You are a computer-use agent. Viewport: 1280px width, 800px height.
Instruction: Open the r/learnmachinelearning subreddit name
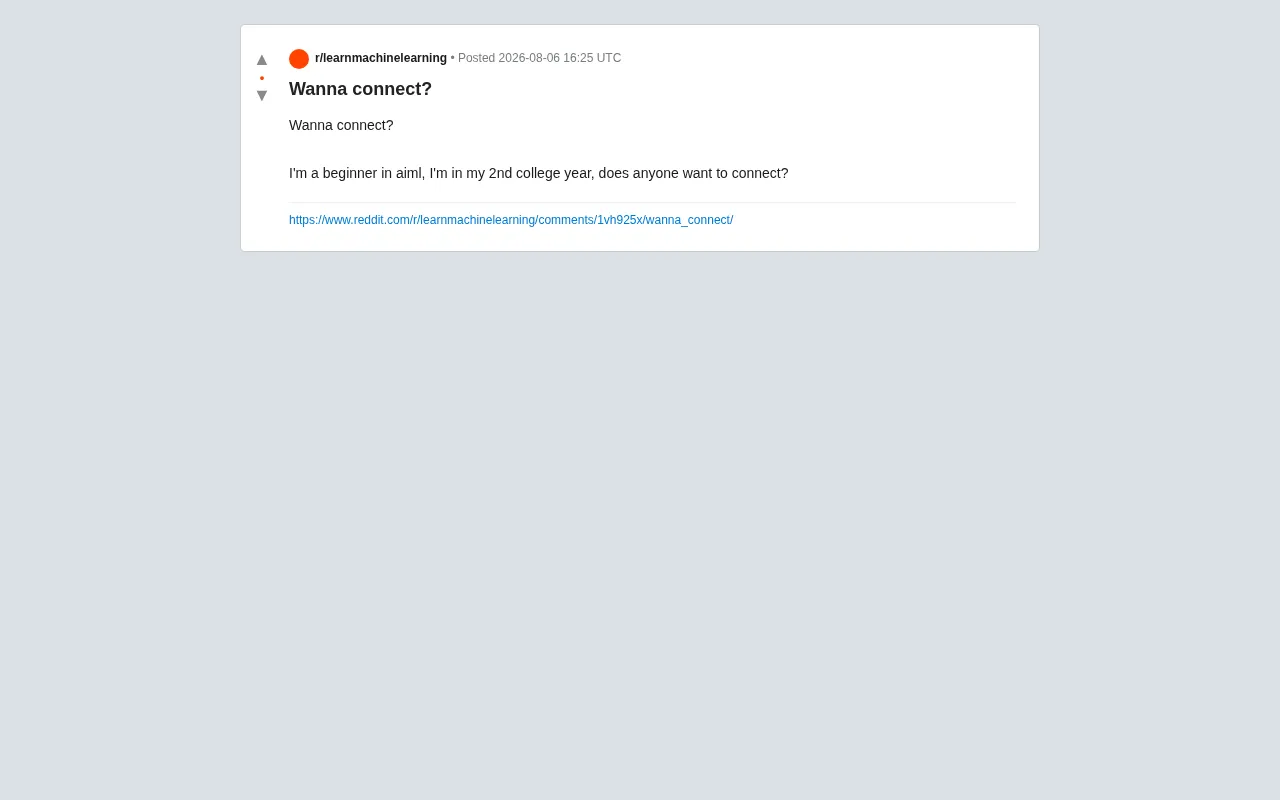(381, 58)
